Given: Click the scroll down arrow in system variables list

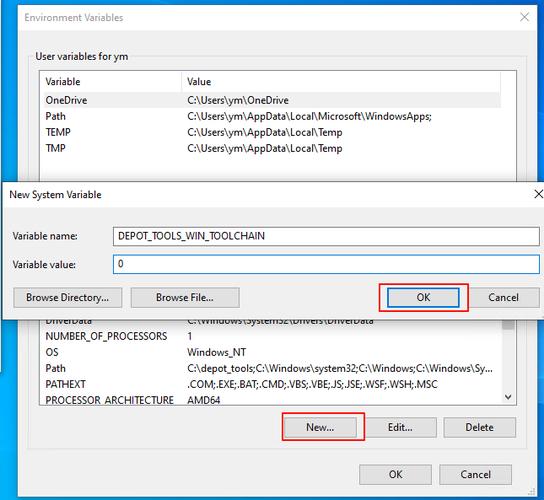Looking at the screenshot, I should coord(508,397).
